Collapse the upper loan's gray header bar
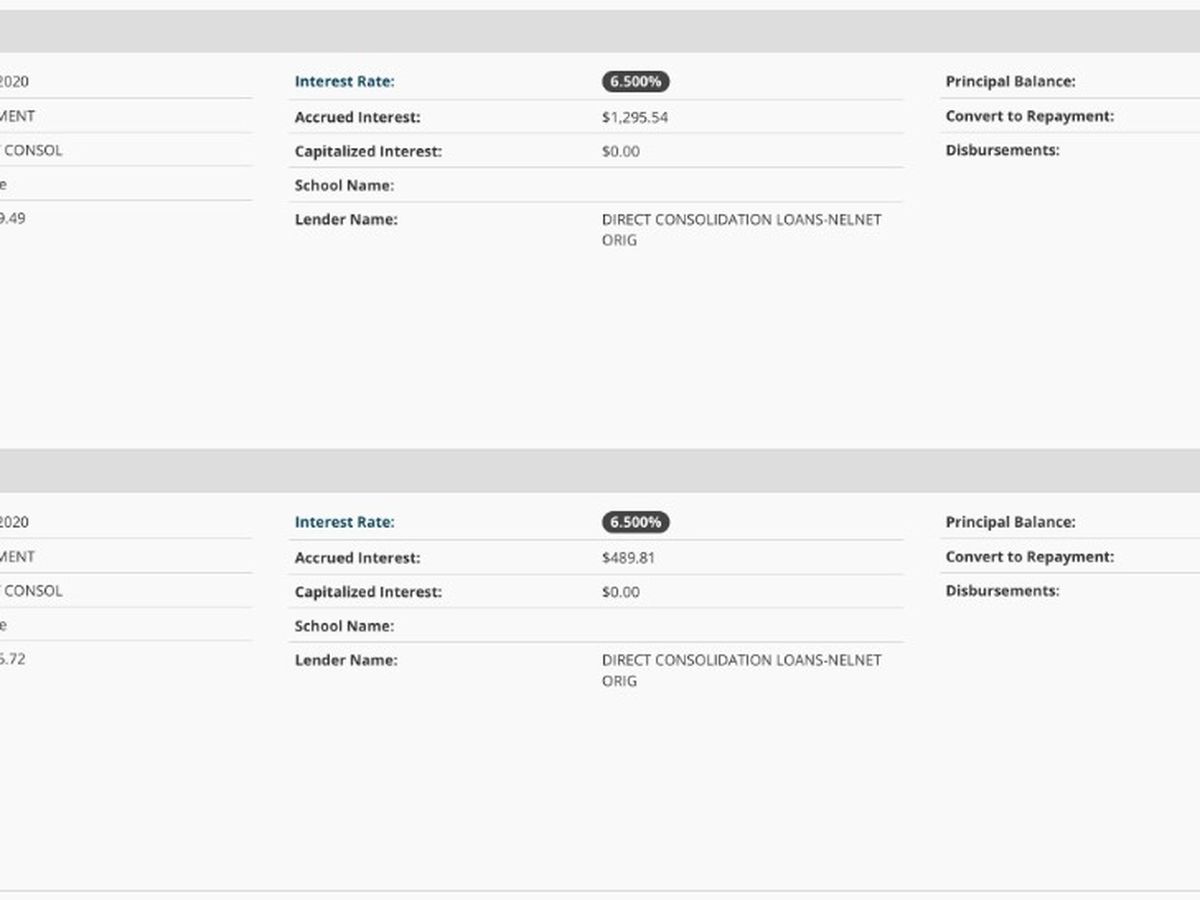Image resolution: width=1200 pixels, height=900 pixels. pyautogui.click(x=600, y=31)
